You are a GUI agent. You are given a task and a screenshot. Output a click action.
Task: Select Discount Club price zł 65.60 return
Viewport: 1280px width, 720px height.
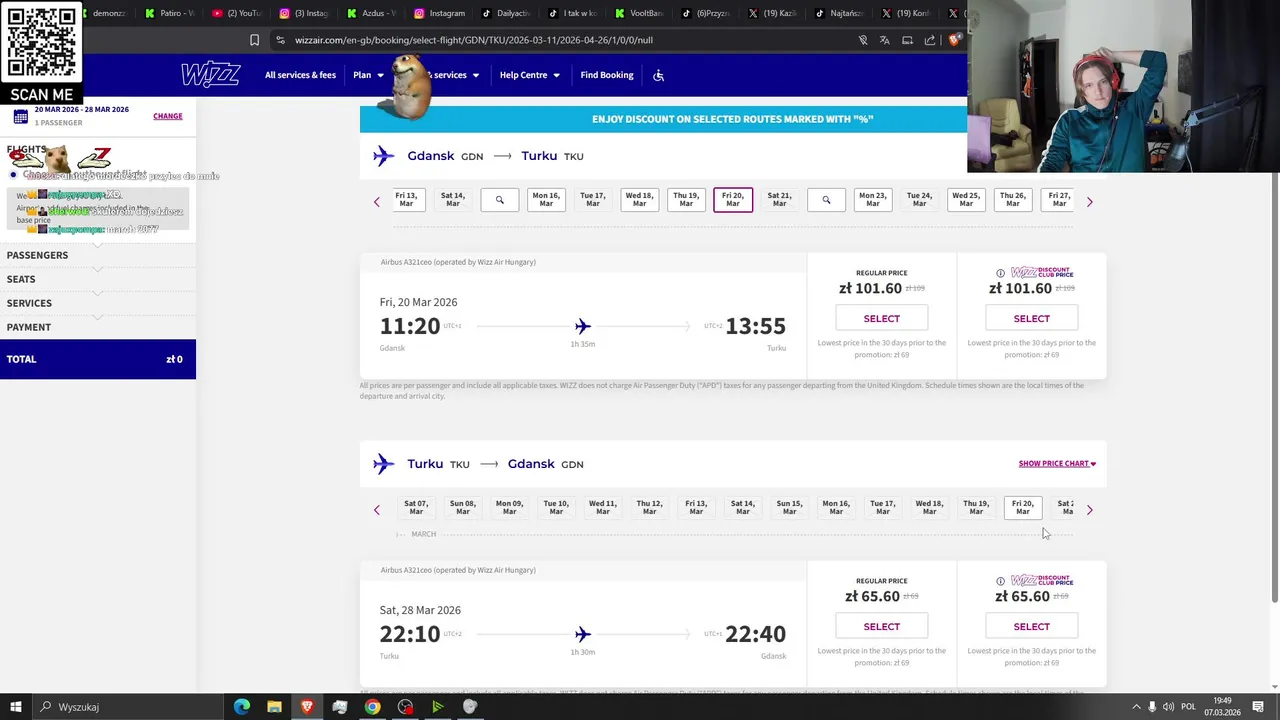coord(1031,626)
